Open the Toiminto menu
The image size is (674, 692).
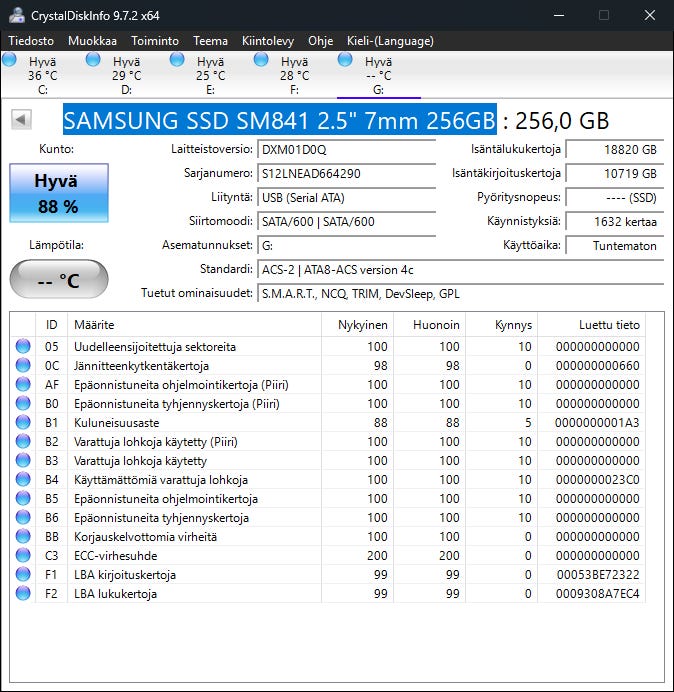tap(155, 41)
